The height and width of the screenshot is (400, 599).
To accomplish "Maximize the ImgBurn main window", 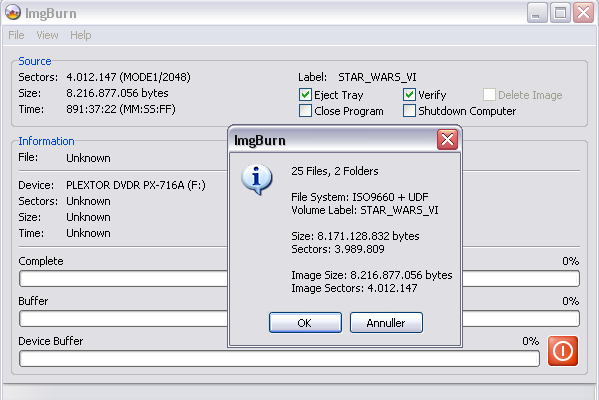I will coord(560,13).
